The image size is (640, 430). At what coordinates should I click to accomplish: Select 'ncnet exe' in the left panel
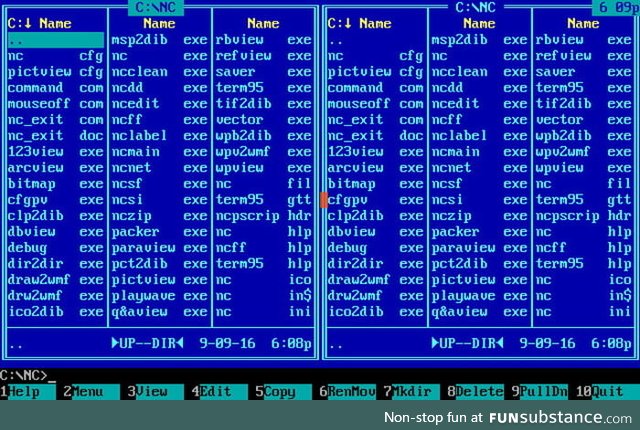click(160, 168)
